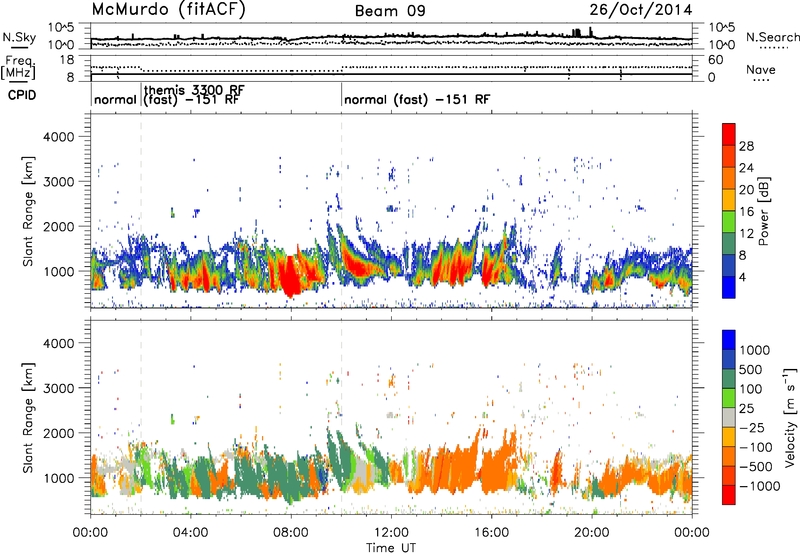Click the dark green Power segment between 8 and 12

[x=729, y=243]
